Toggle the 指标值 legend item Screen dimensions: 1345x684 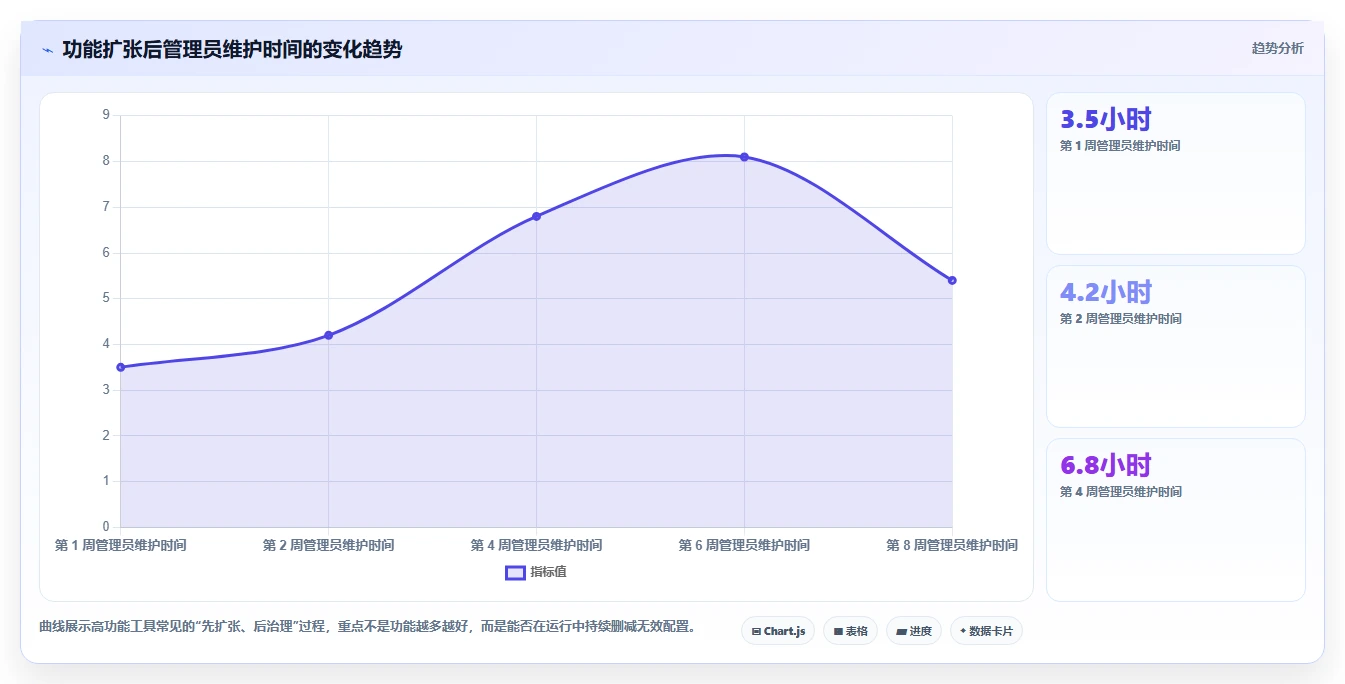pyautogui.click(x=536, y=572)
